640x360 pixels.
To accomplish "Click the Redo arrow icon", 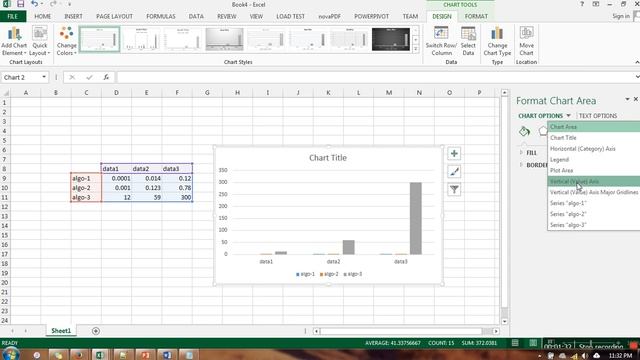I will coord(53,4).
